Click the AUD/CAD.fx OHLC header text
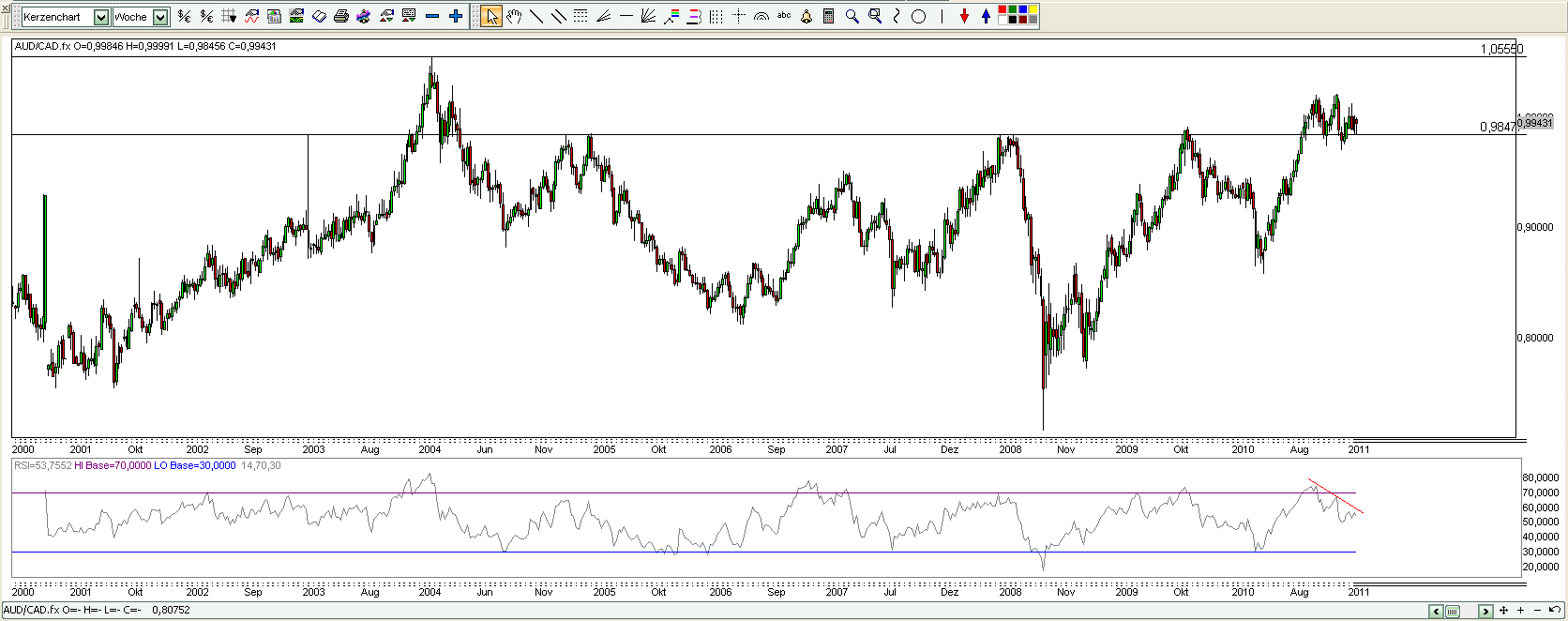1568x621 pixels. pyautogui.click(x=145, y=46)
